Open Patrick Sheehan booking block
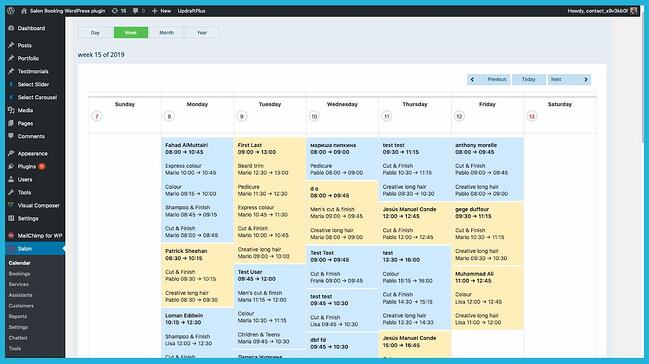This screenshot has height=364, width=649. click(197, 275)
